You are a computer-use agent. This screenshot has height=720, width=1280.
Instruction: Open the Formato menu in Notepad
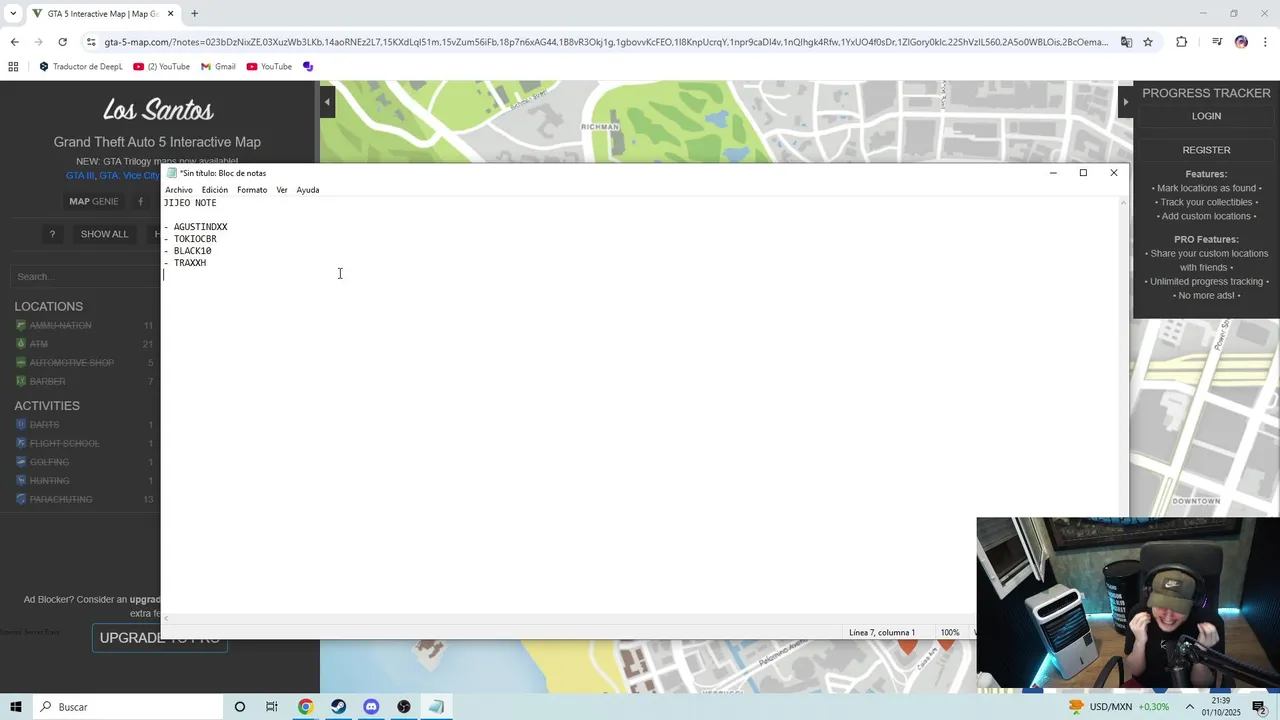pyautogui.click(x=252, y=190)
